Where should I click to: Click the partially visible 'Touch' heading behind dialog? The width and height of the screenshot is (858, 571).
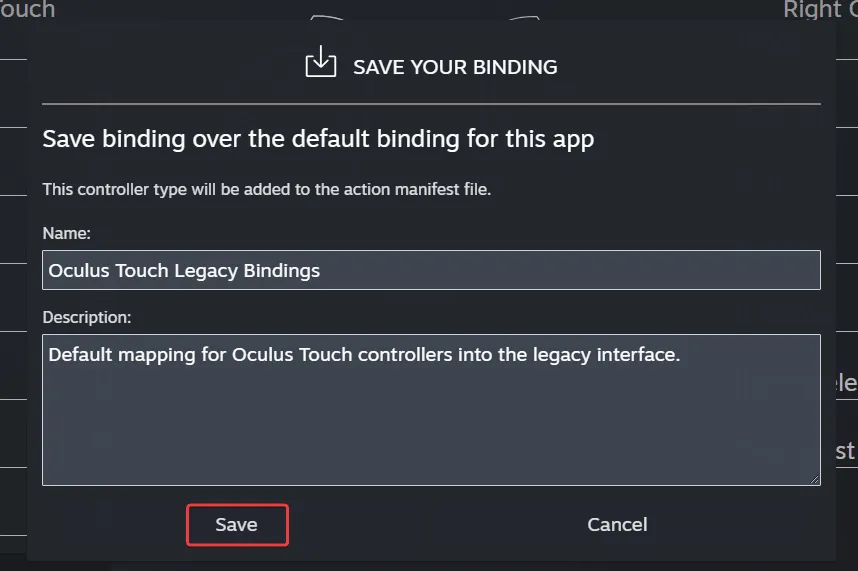point(27,10)
